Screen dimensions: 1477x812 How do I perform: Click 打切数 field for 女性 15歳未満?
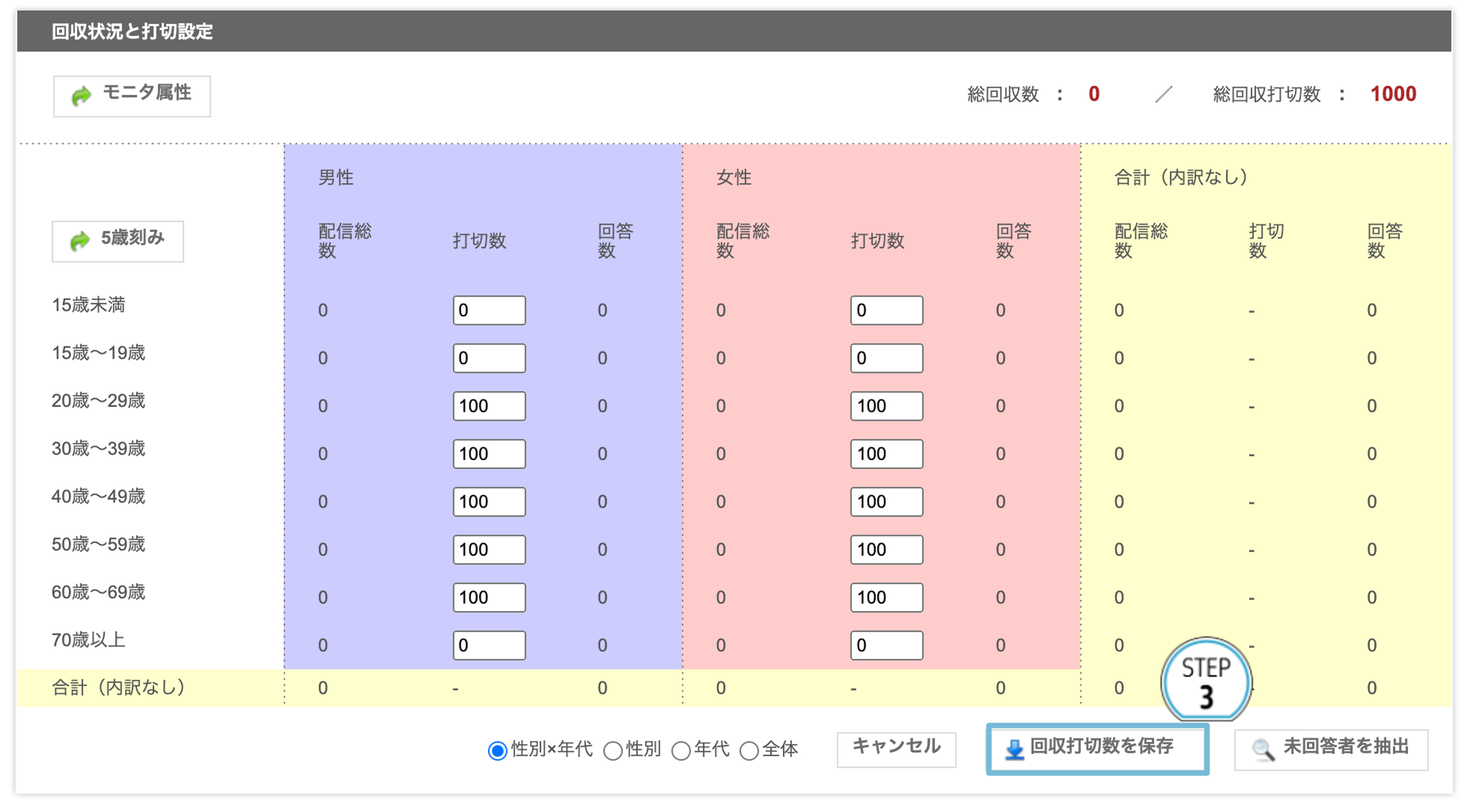click(887, 310)
